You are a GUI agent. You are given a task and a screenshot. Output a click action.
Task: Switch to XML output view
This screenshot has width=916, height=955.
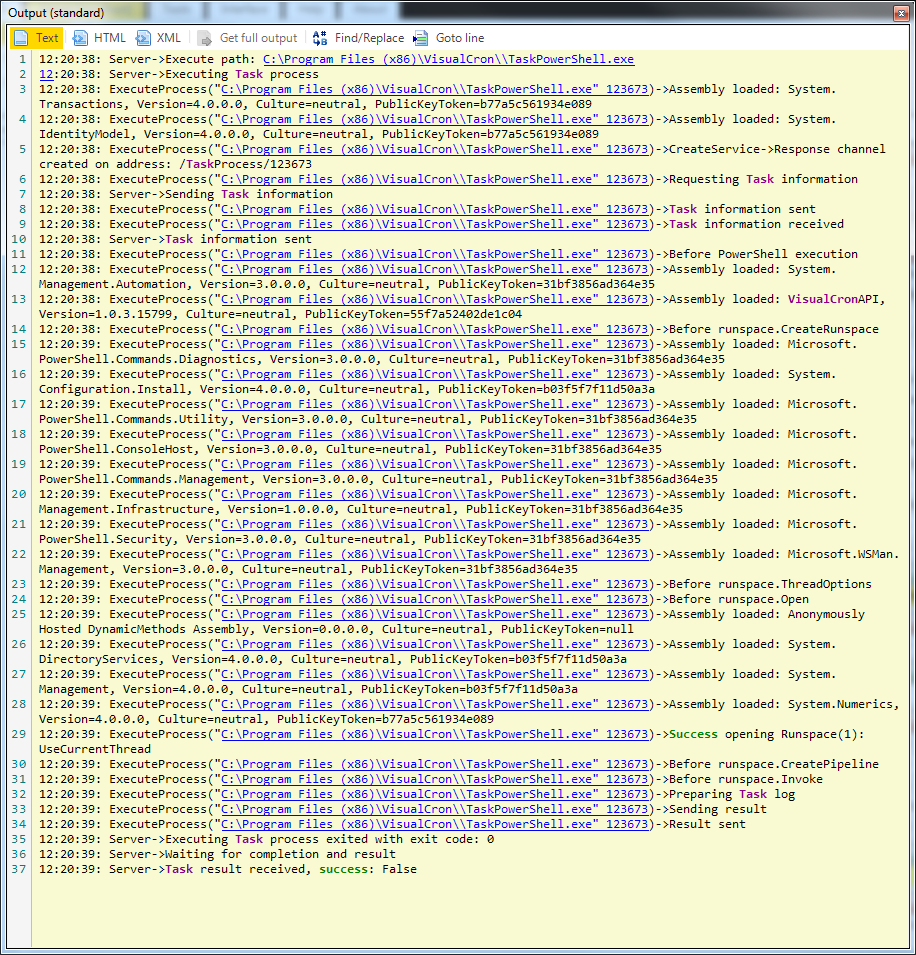[159, 38]
